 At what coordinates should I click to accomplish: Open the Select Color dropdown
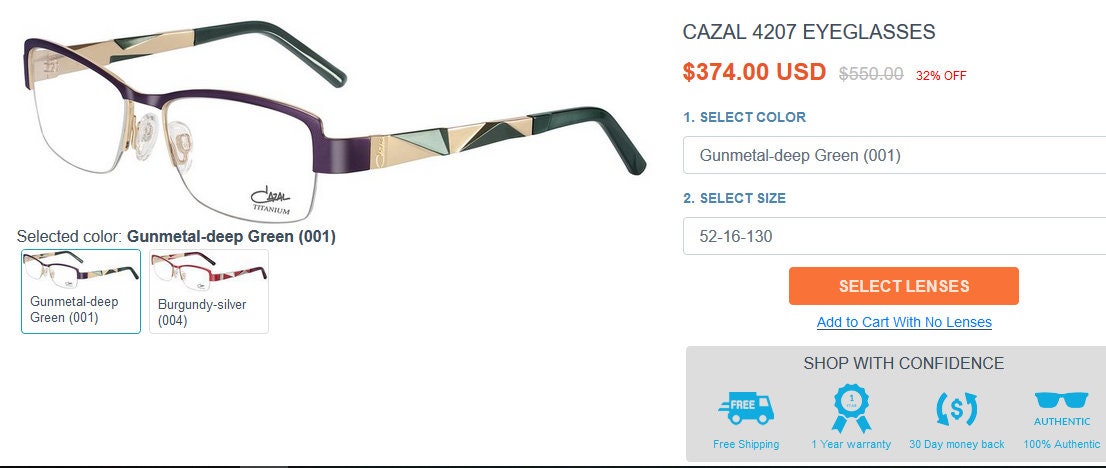[x=894, y=155]
